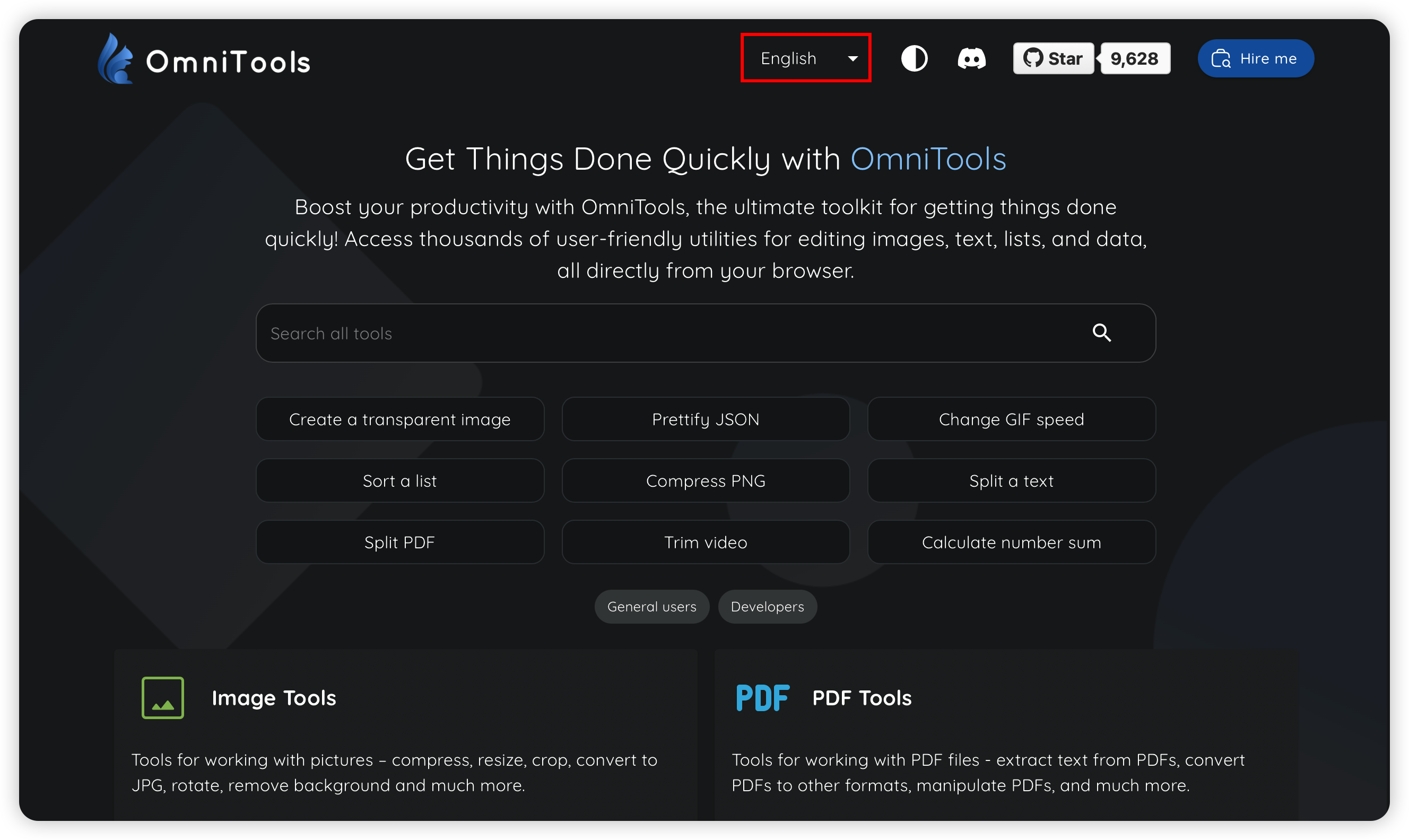Screen dimensions: 1409x840
Task: Select the General users filter chip
Action: (651, 606)
